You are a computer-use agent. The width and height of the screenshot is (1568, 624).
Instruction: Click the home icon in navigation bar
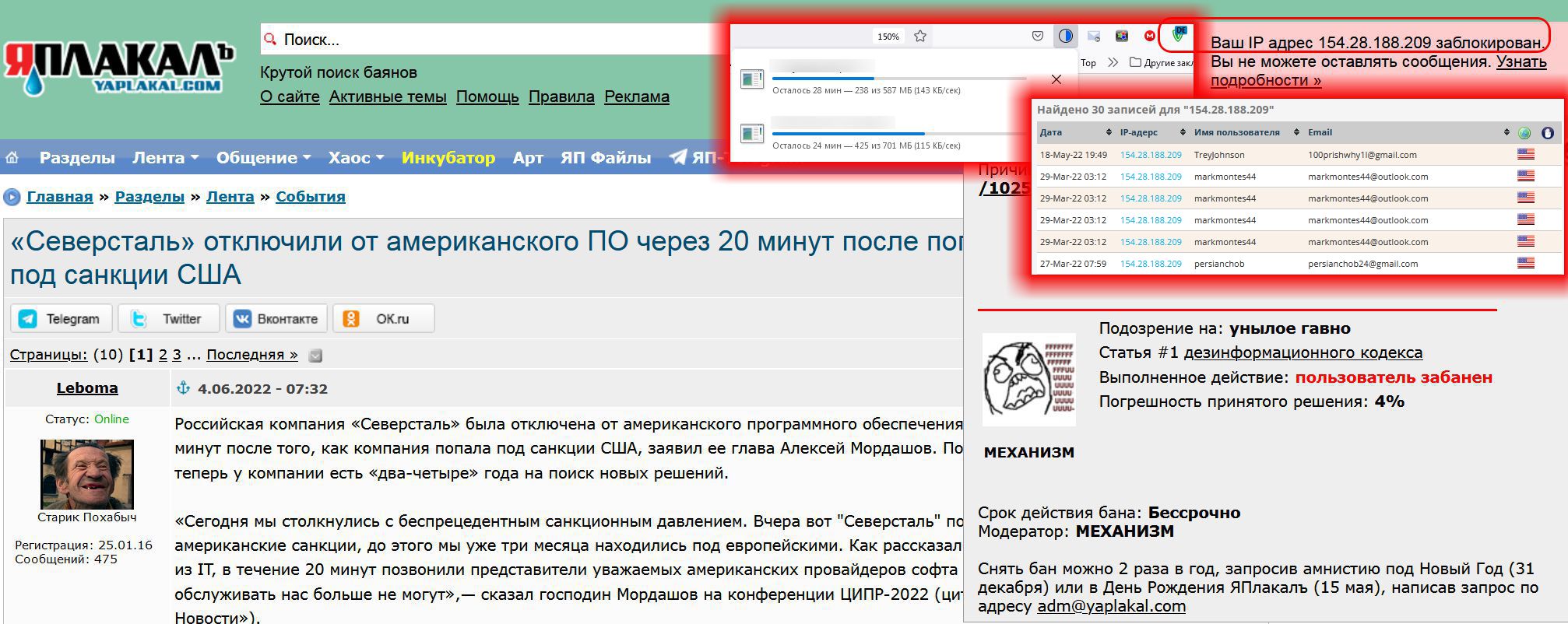tap(12, 158)
